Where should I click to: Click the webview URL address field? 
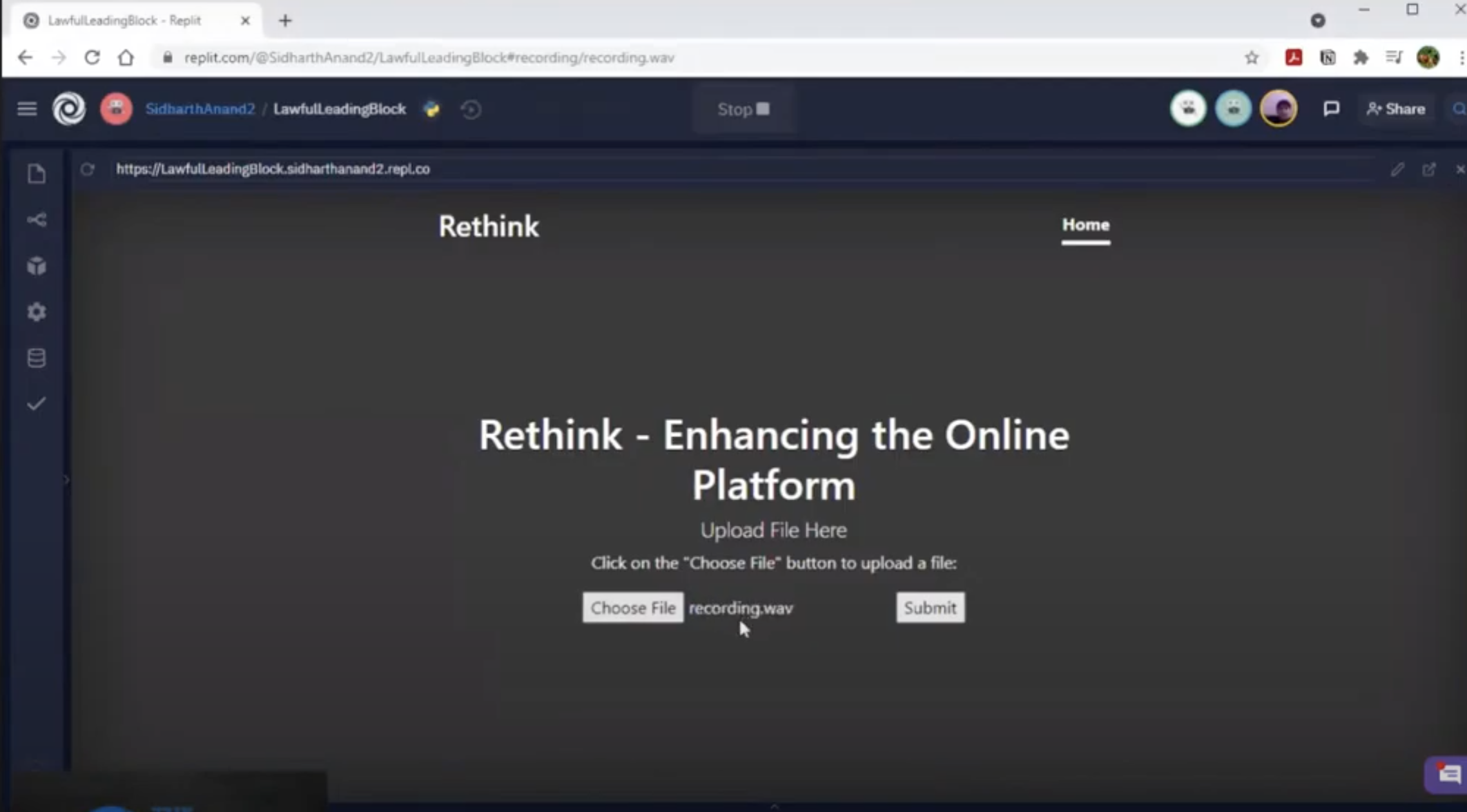273,169
